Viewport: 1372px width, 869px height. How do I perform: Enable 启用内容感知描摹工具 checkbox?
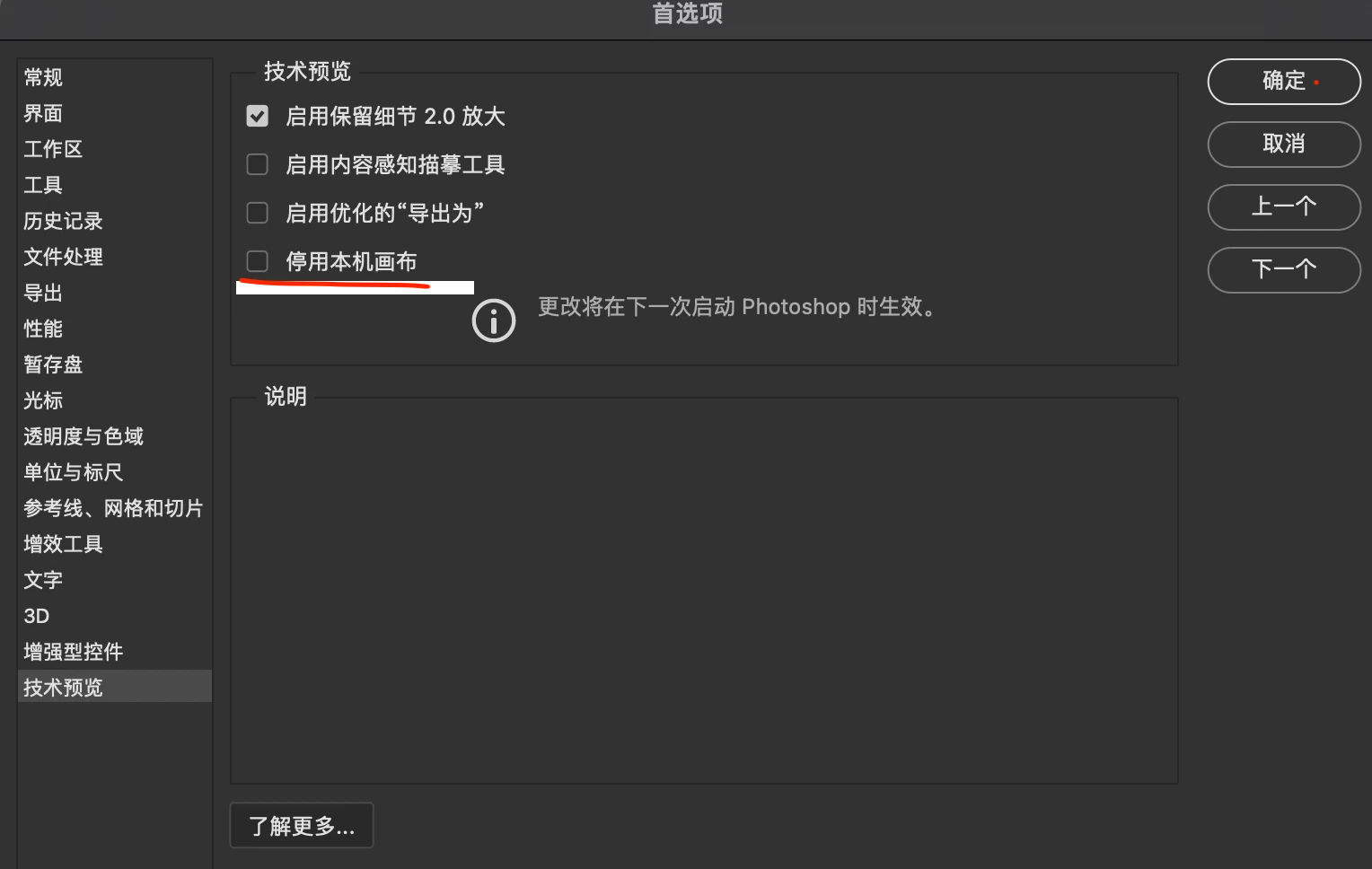258,164
